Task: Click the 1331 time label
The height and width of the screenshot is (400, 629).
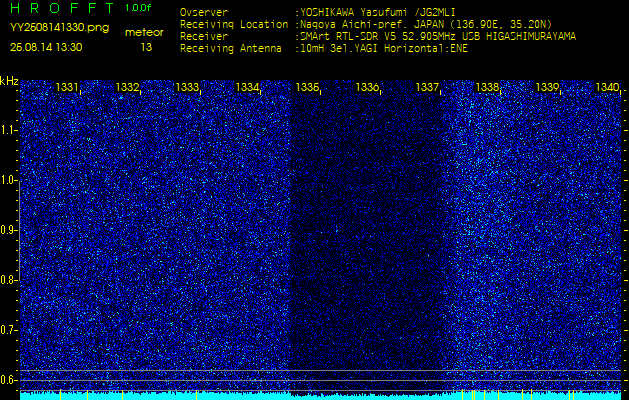Action: pyautogui.click(x=67, y=87)
